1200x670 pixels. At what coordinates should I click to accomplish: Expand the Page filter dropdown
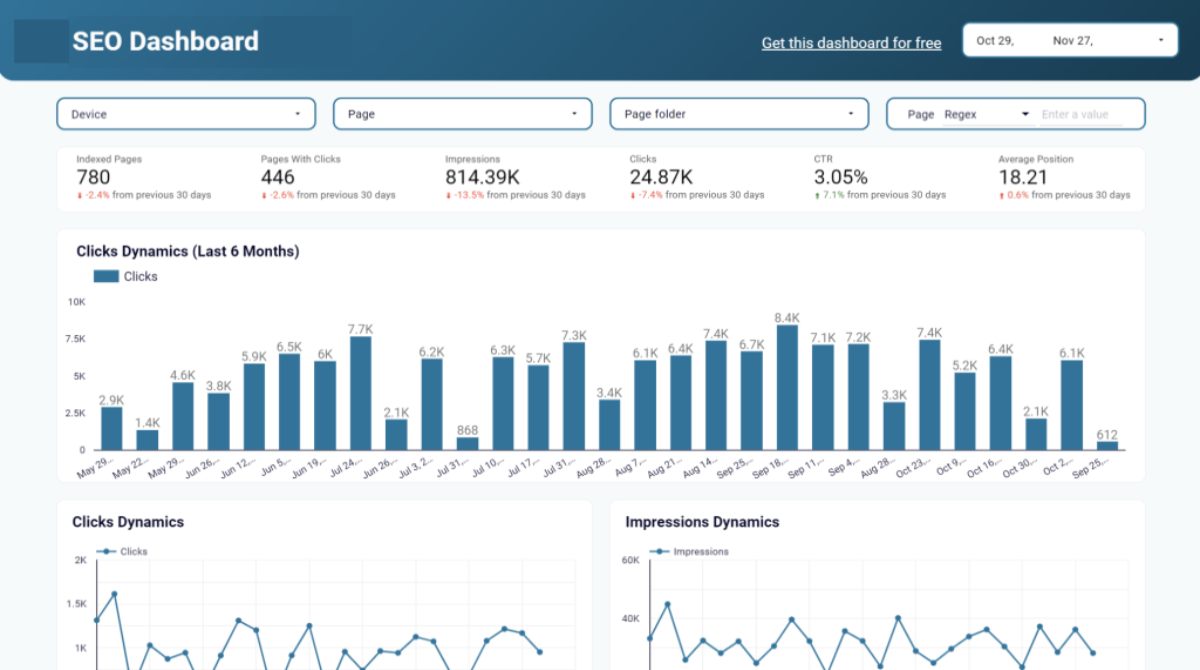(x=463, y=114)
